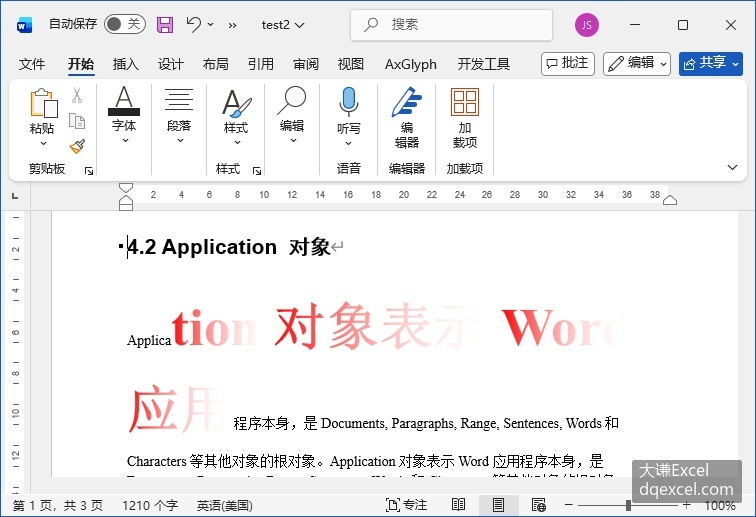Click the word Documents in body text
756x517 pixels.
(352, 423)
